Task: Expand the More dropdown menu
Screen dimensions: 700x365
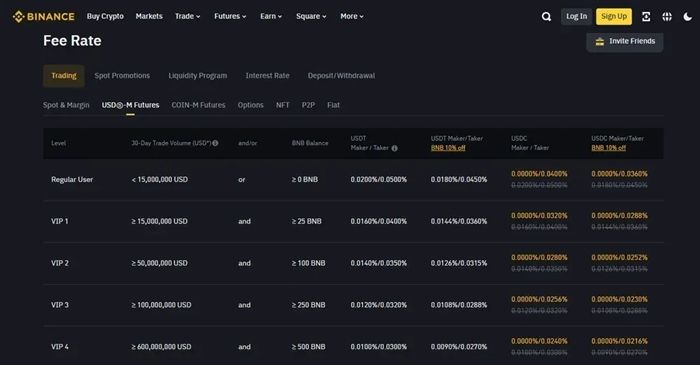Action: pyautogui.click(x=352, y=17)
